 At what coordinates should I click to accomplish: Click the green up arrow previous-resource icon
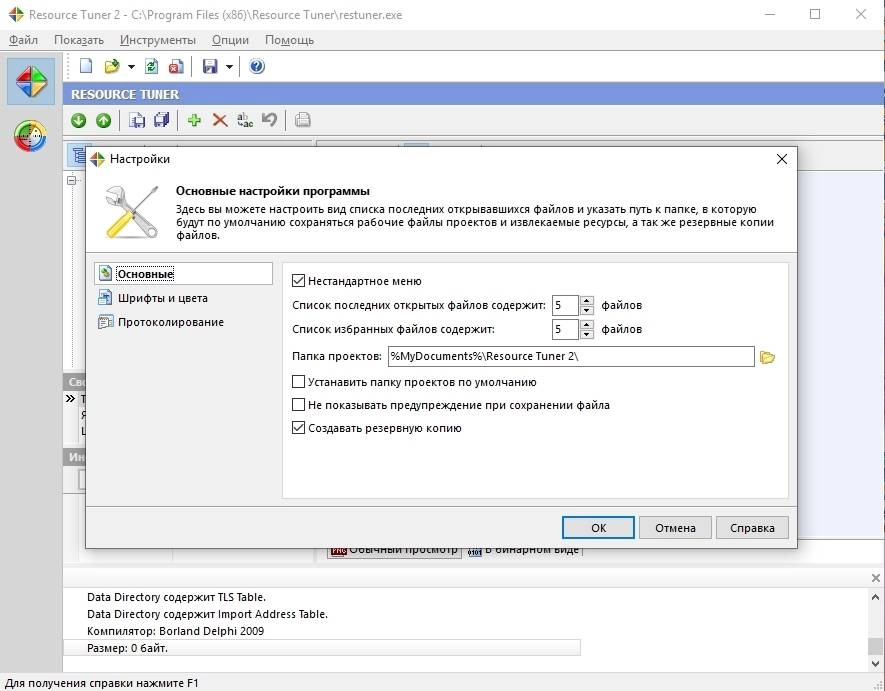[103, 120]
